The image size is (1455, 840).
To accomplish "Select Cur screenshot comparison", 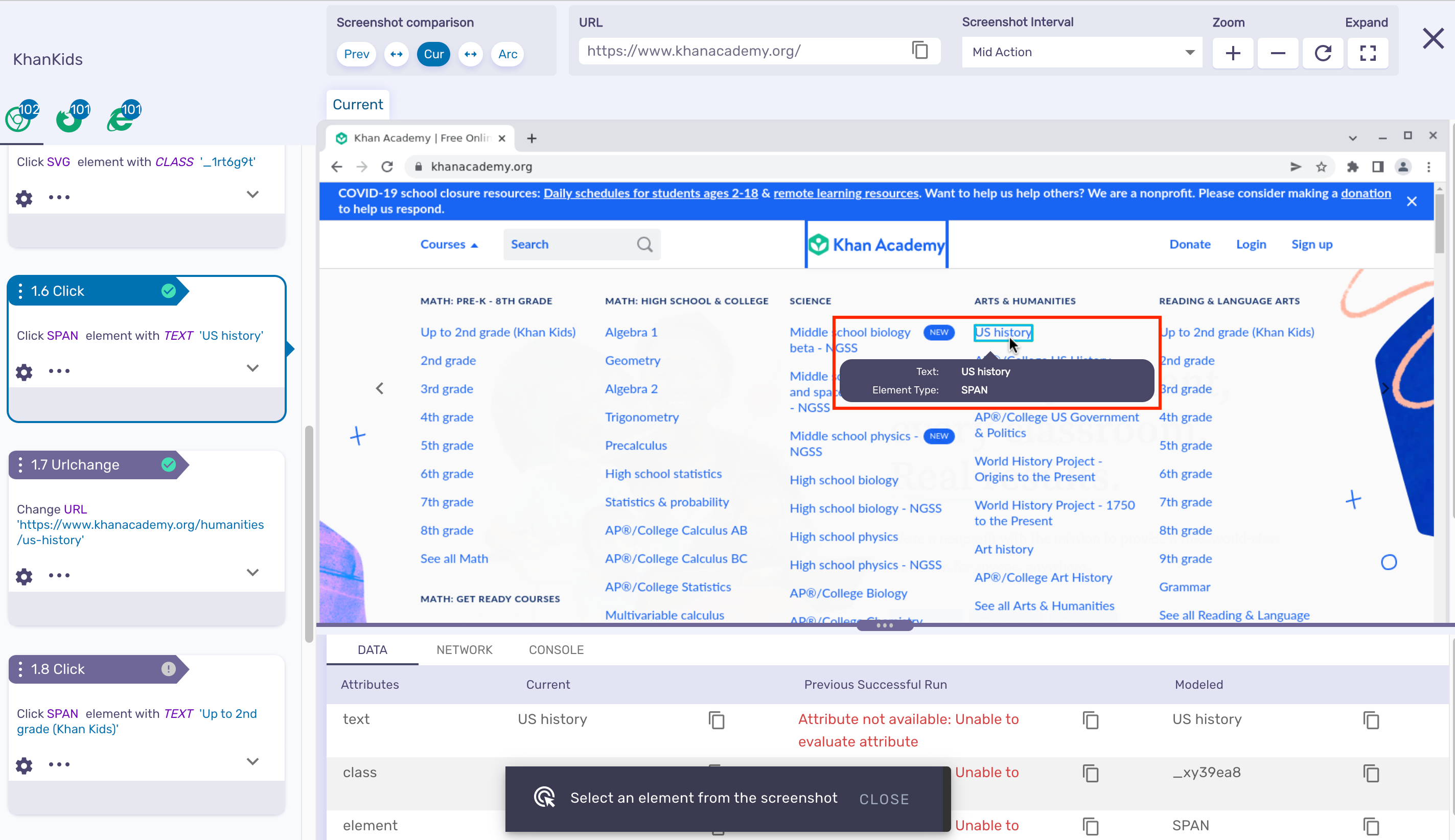I will (x=434, y=54).
